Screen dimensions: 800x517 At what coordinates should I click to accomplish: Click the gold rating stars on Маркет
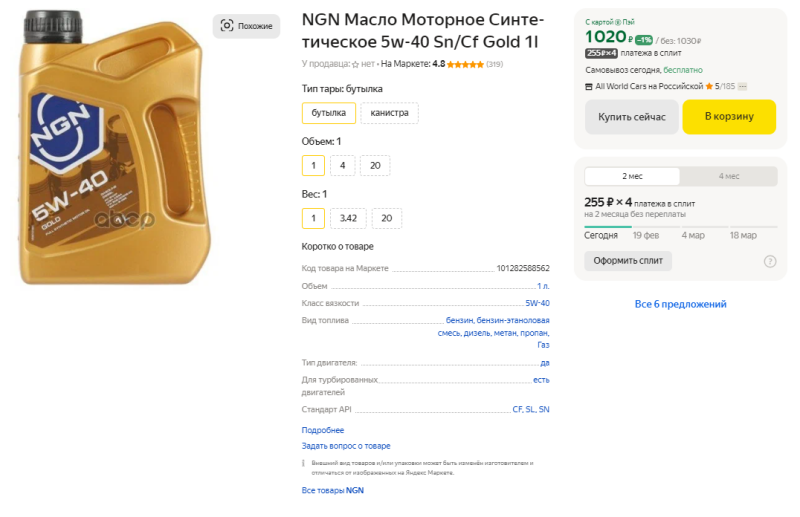point(465,64)
